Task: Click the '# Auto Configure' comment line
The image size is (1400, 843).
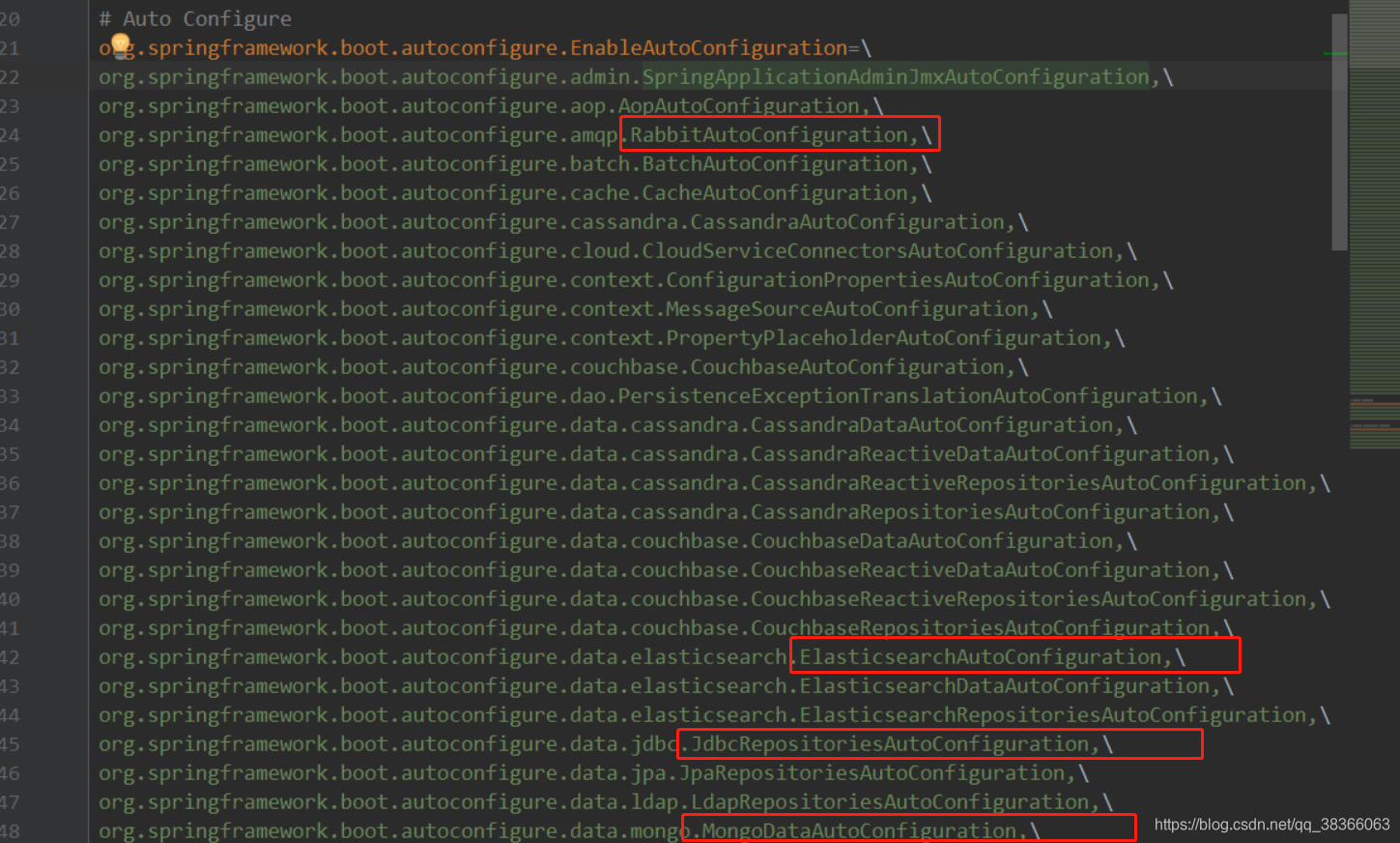Action: [195, 18]
